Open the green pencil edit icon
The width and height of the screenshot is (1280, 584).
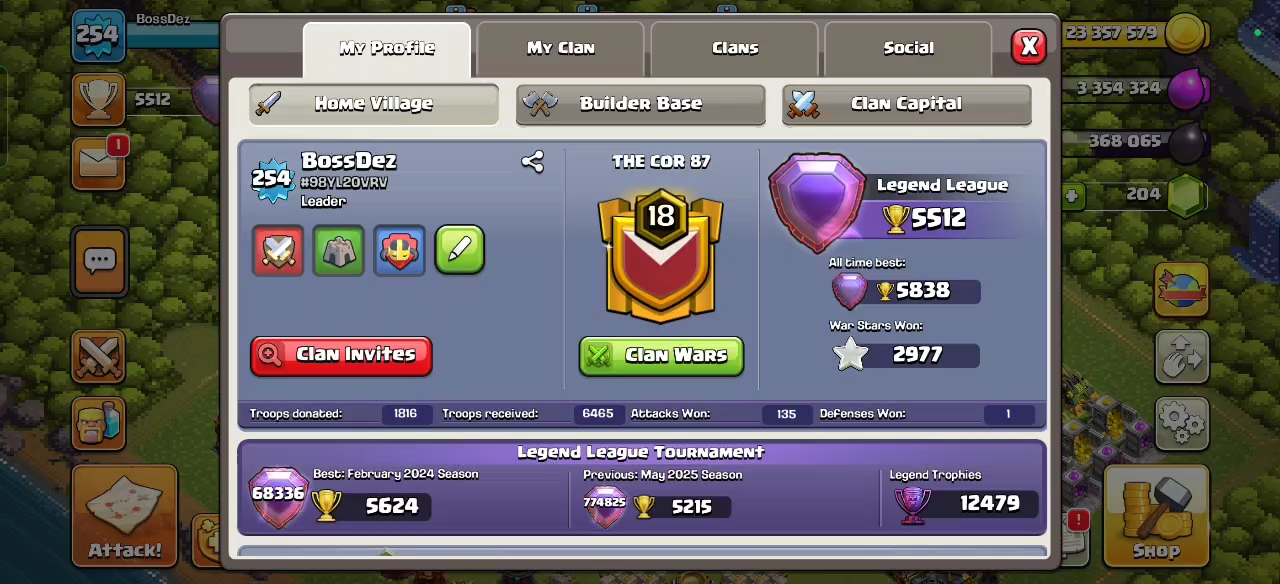[x=460, y=250]
